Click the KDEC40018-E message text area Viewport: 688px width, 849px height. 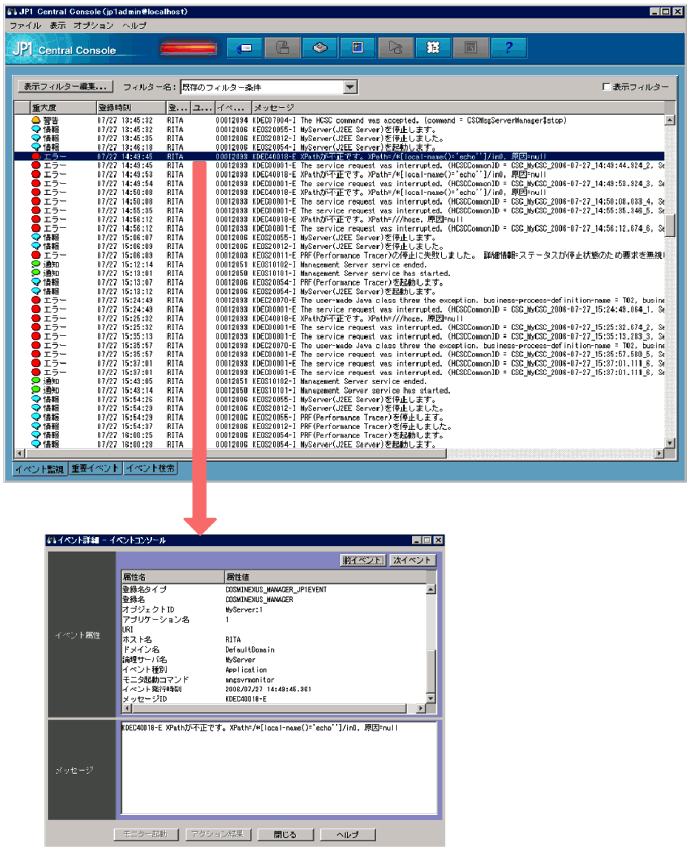(279, 767)
